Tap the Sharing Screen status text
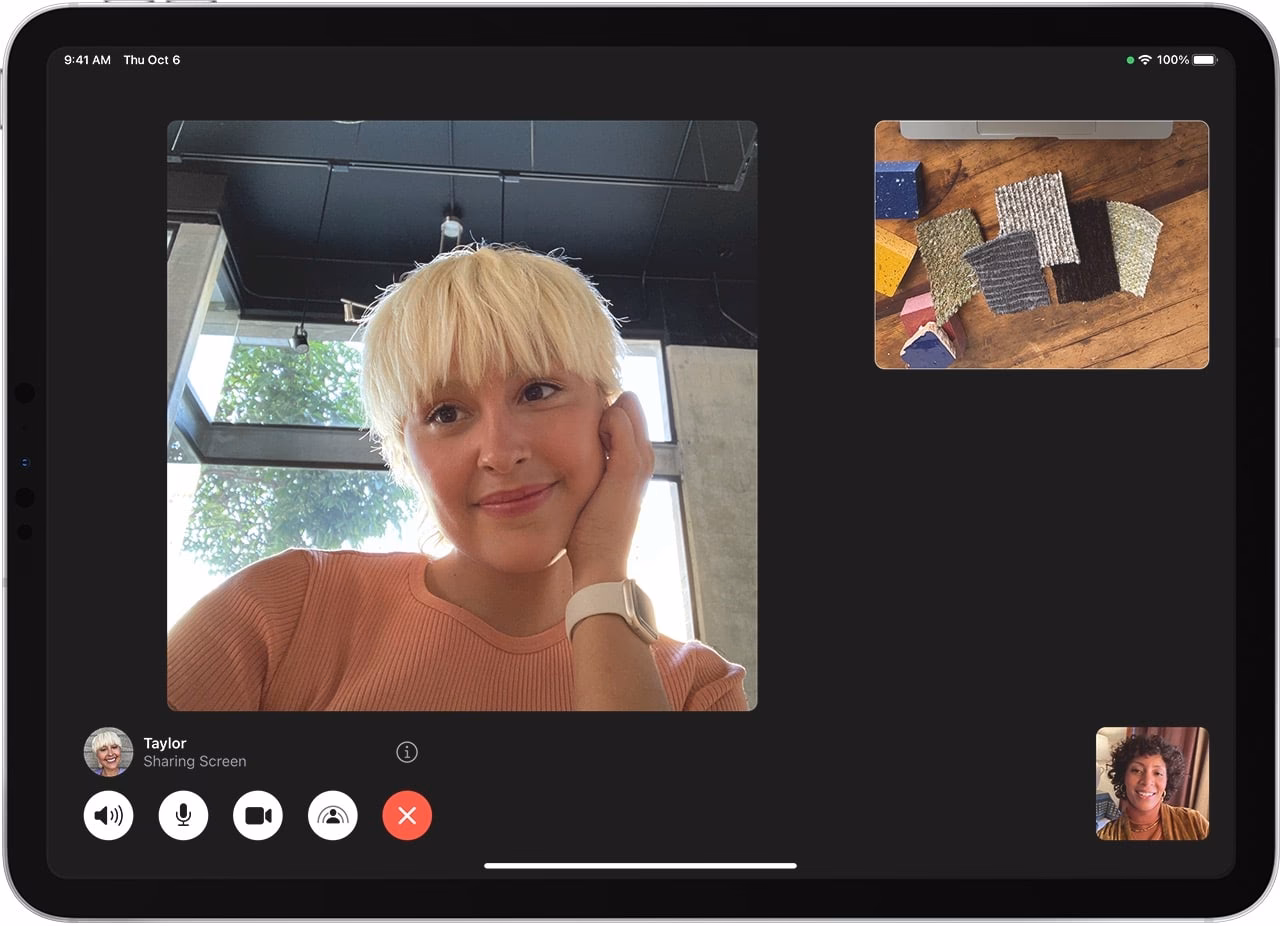The height and width of the screenshot is (926, 1280). (x=195, y=761)
